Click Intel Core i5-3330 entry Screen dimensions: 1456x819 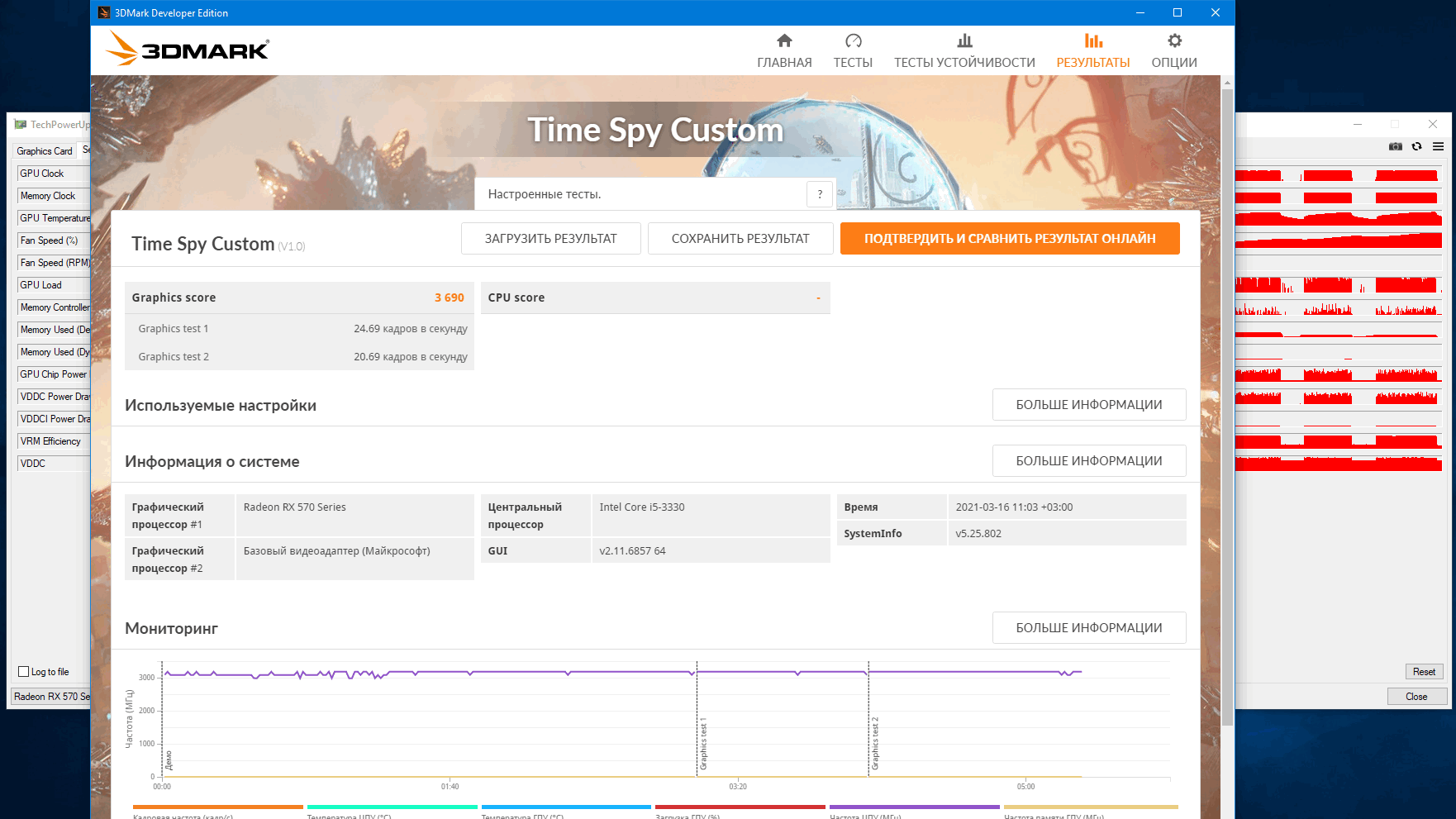[642, 507]
